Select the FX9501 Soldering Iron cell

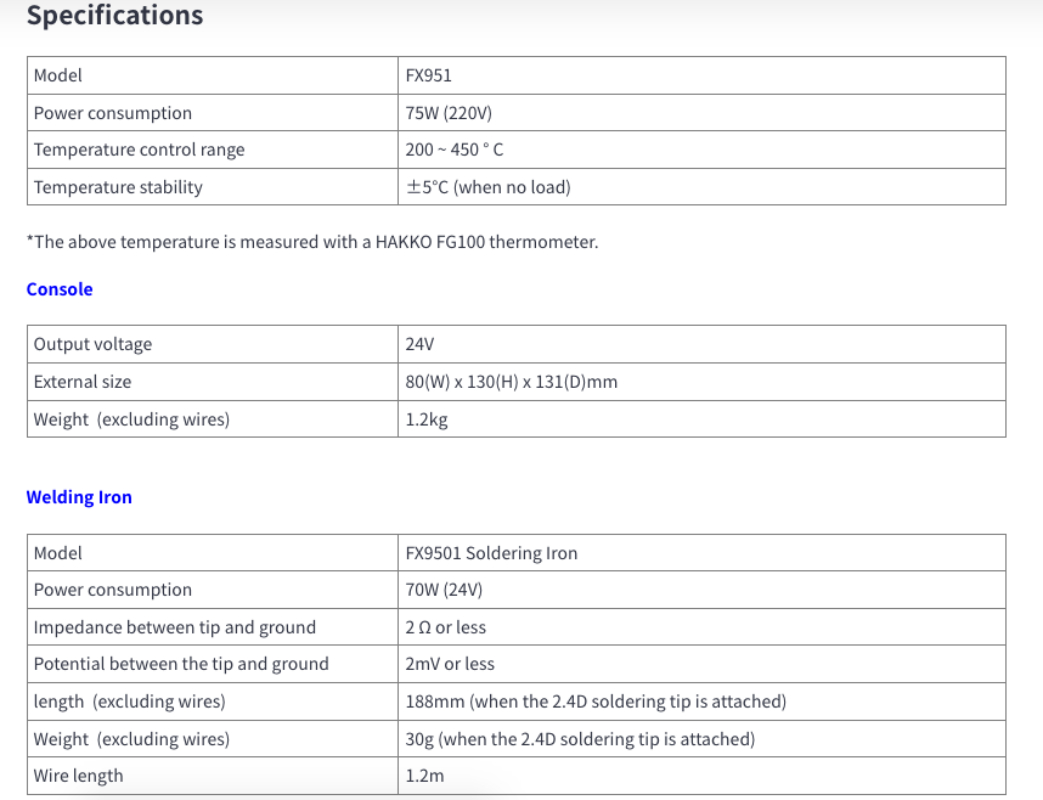[x=491, y=553]
